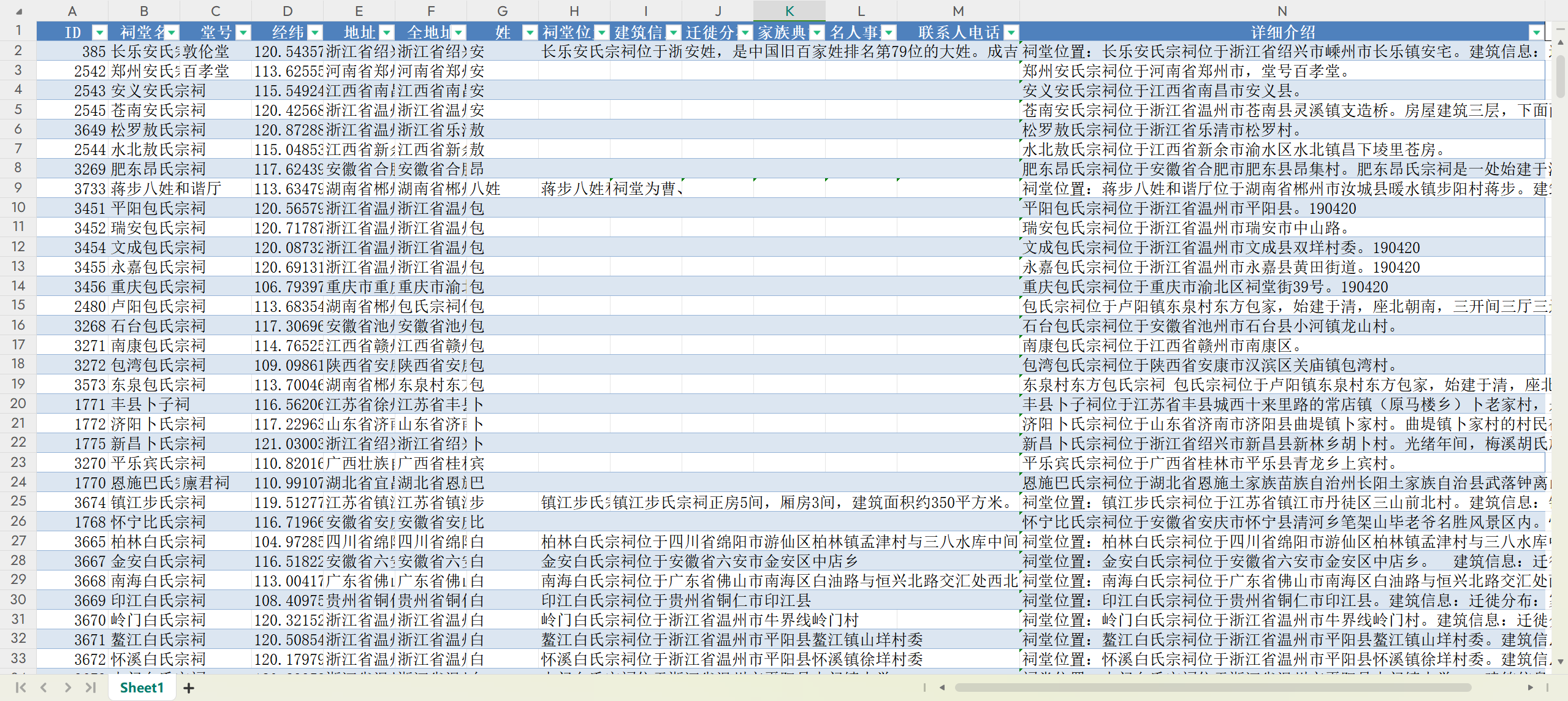Click the horizontal scrollbar thumb
The image size is (1568, 701).
tap(1212, 688)
